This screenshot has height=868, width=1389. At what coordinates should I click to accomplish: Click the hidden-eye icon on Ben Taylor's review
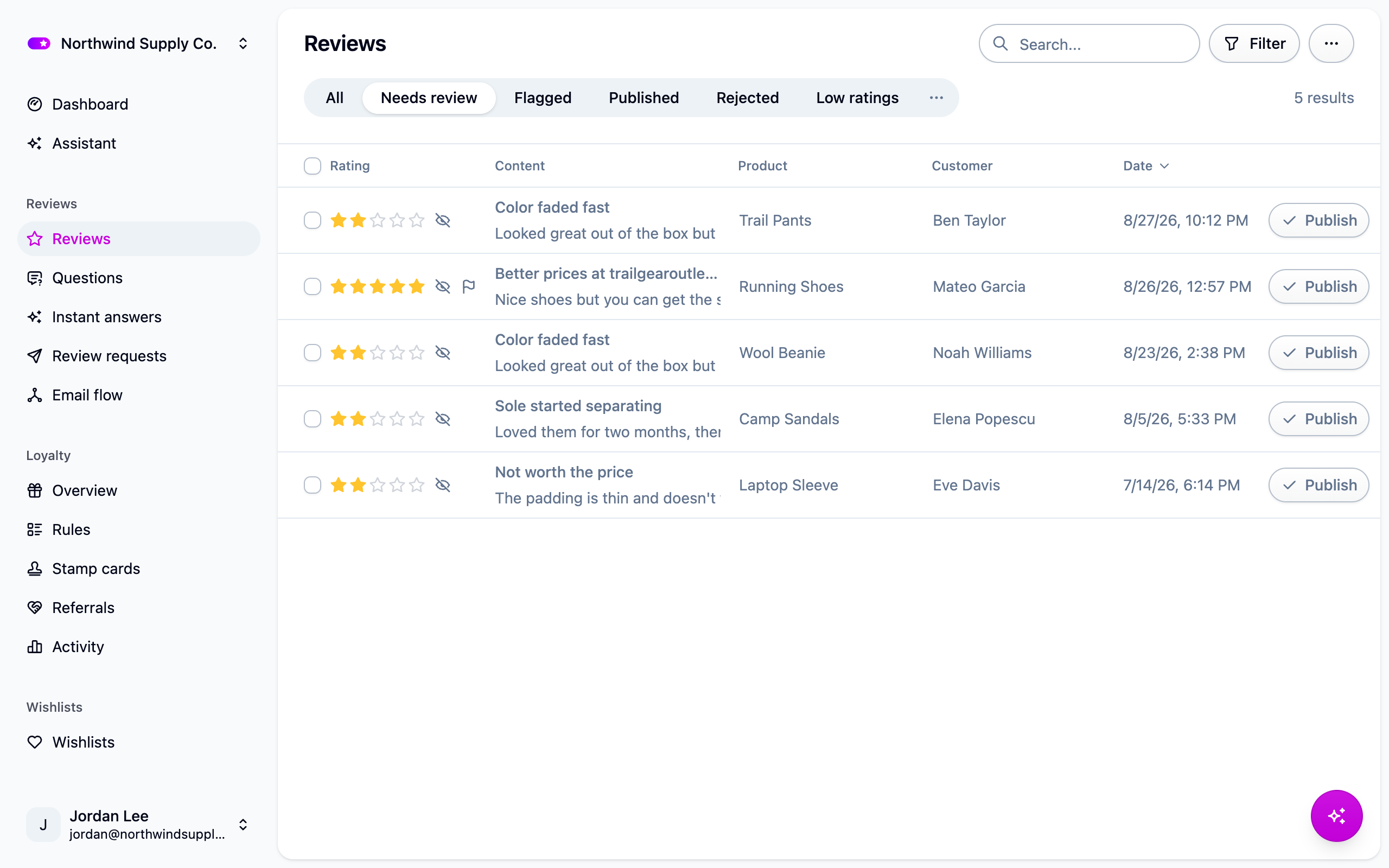pyautogui.click(x=443, y=220)
